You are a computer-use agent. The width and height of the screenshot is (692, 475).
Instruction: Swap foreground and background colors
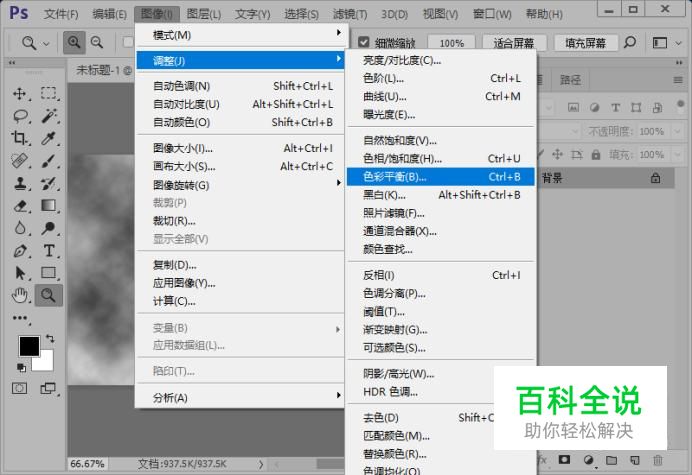[x=50, y=339]
